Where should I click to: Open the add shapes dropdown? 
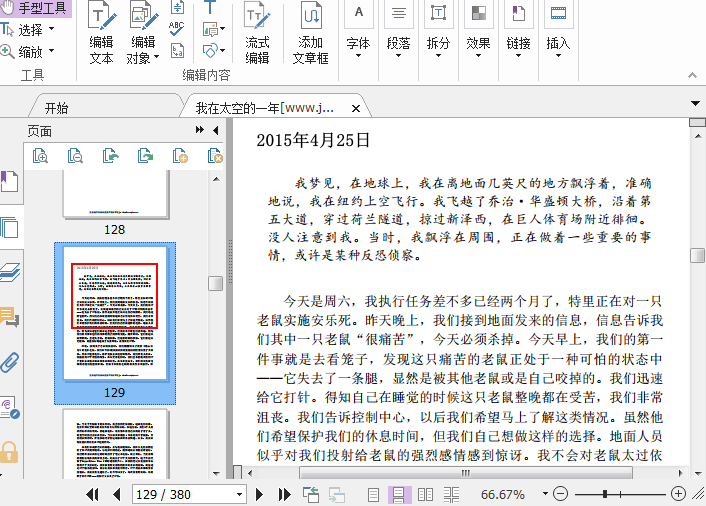pyautogui.click(x=222, y=50)
